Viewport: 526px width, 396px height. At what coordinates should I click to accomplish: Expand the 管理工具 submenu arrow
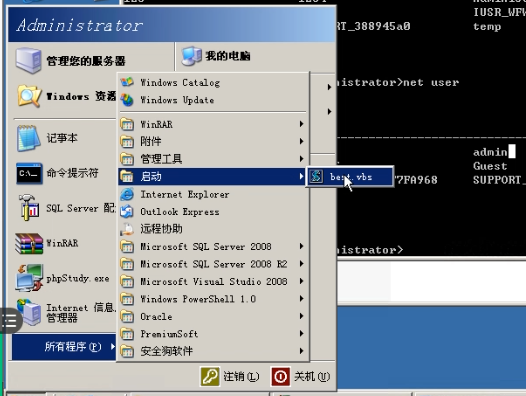coord(301,159)
